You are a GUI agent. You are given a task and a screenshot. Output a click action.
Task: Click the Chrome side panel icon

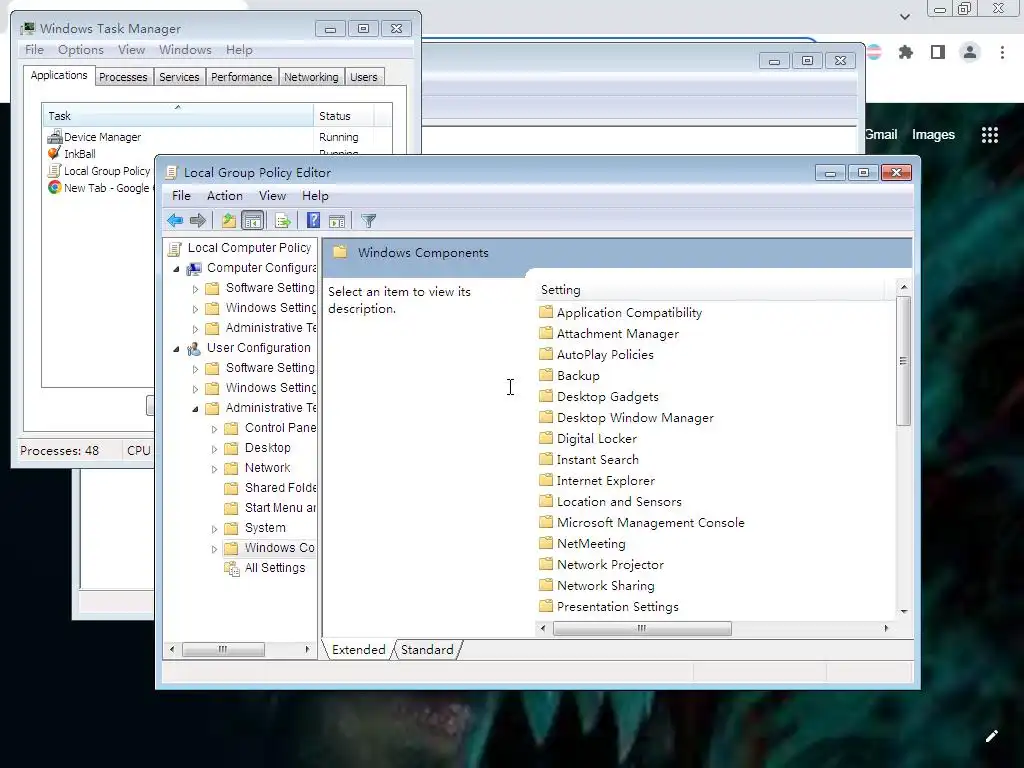pyautogui.click(x=938, y=52)
